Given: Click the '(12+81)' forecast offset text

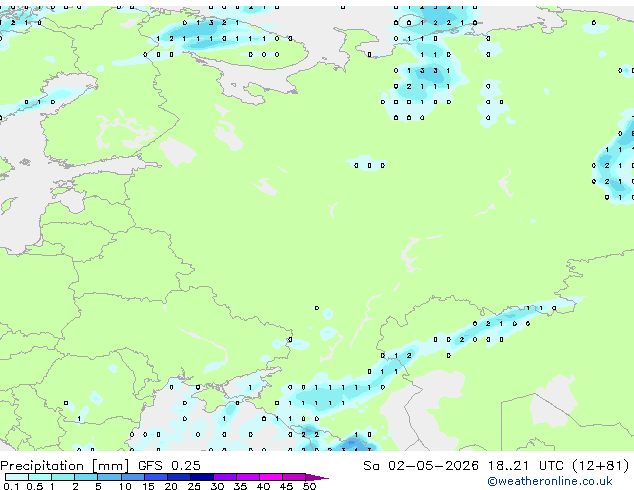Looking at the screenshot, I should [601, 466].
